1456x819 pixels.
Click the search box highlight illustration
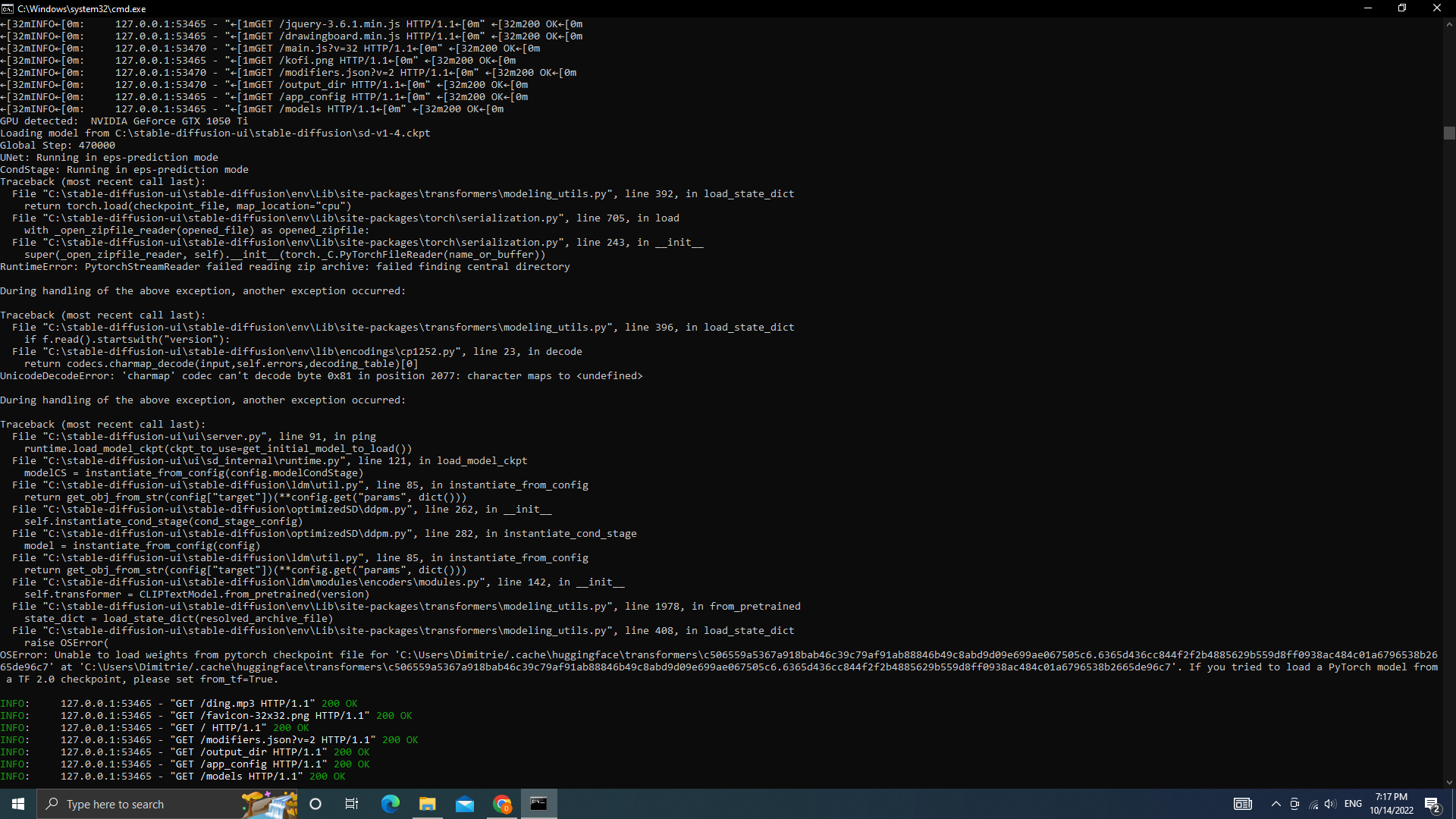pyautogui.click(x=269, y=804)
